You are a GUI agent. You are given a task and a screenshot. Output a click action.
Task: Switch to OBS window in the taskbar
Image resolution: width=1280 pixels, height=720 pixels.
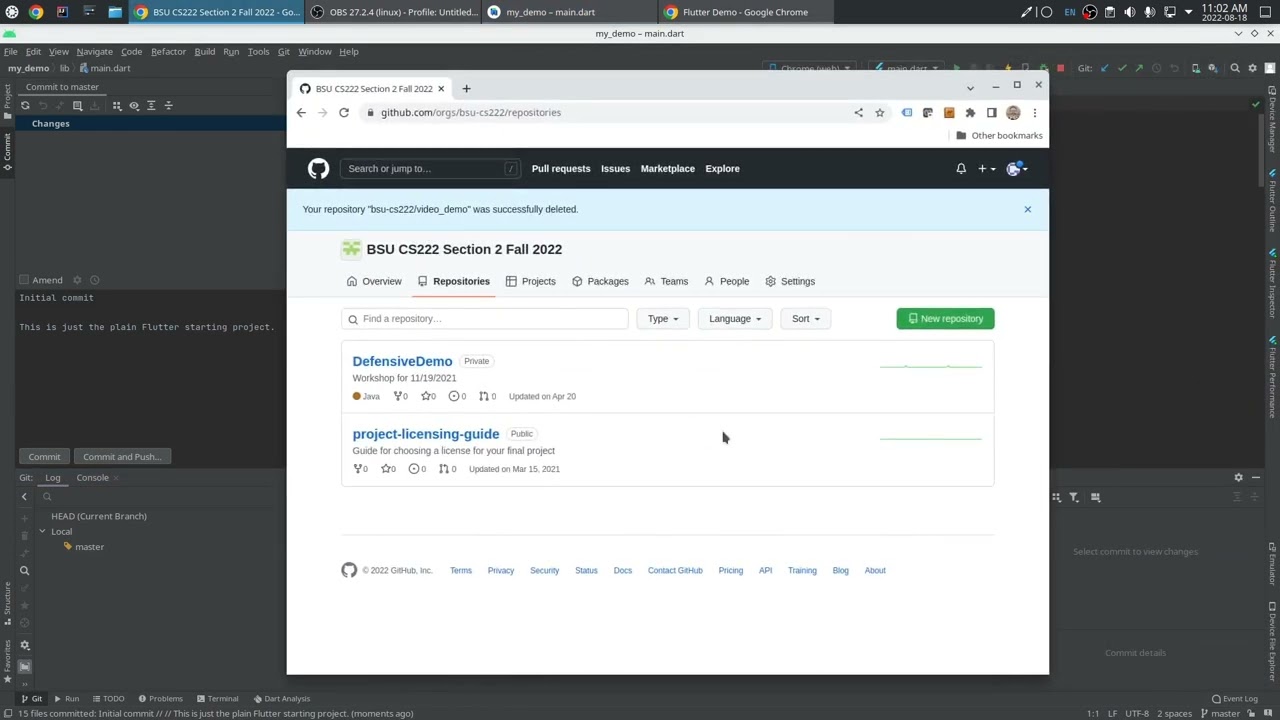(393, 12)
